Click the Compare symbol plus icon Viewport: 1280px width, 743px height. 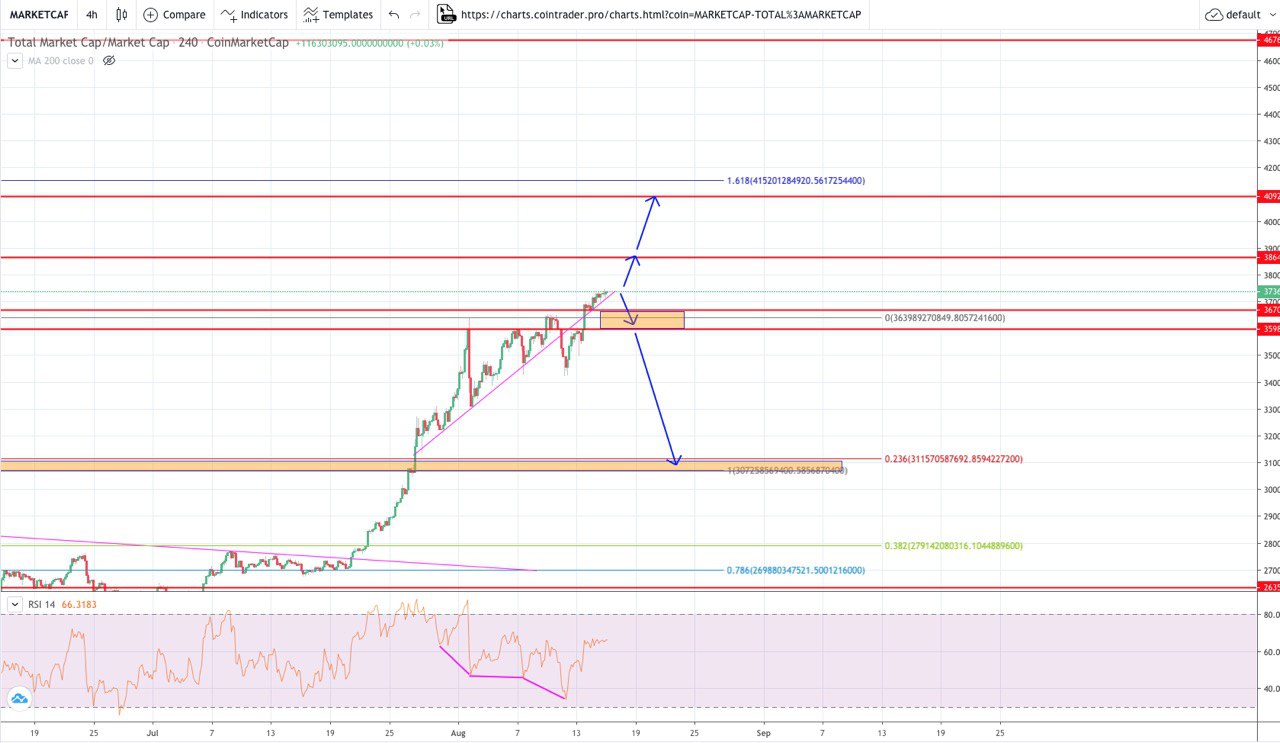click(151, 15)
